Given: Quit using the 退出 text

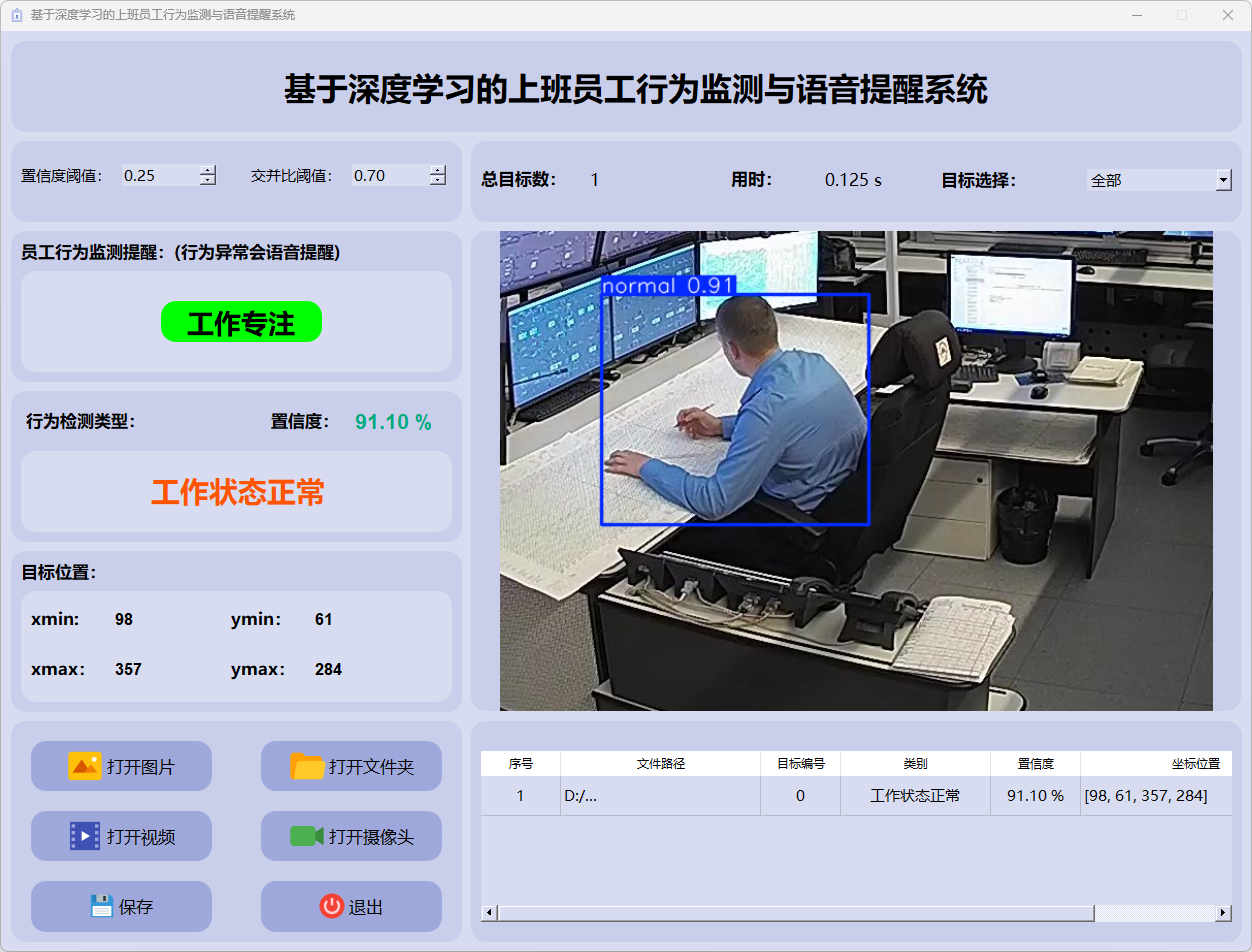Looking at the screenshot, I should click(366, 907).
